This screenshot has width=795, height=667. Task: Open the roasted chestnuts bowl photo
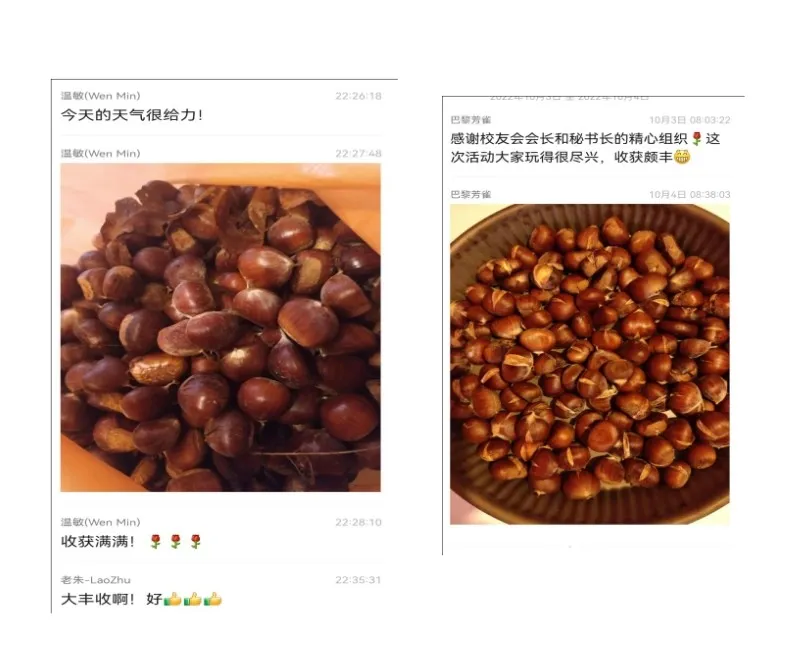point(590,364)
